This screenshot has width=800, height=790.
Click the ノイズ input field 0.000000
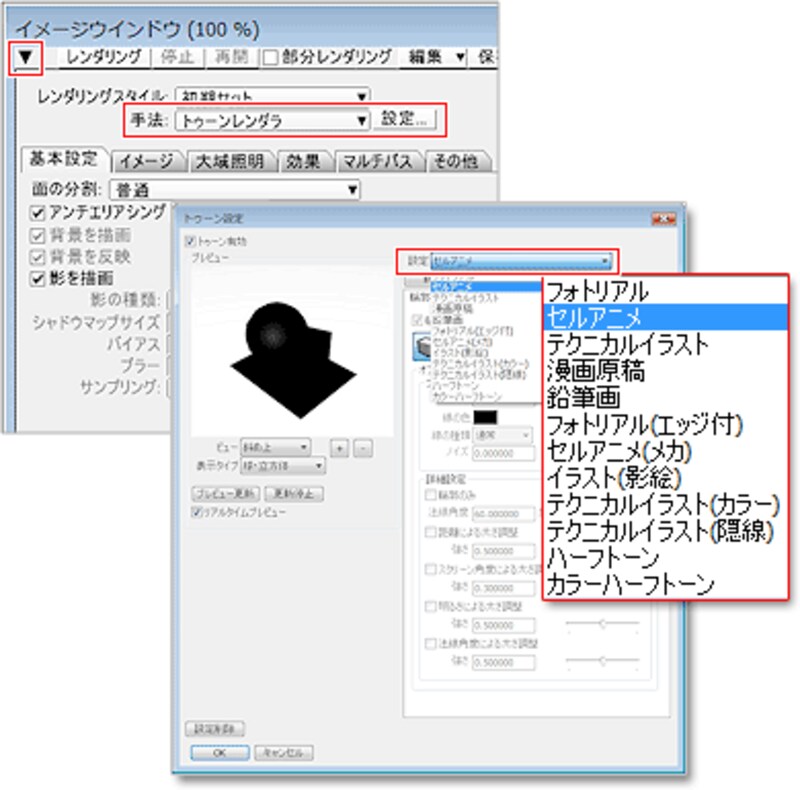coord(504,453)
